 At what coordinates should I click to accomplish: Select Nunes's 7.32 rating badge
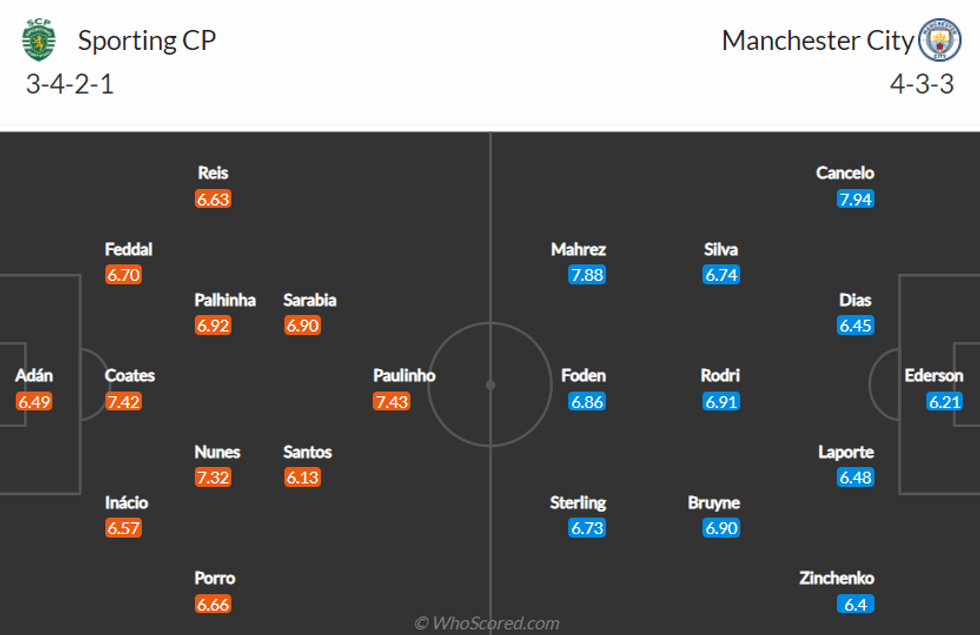pos(213,478)
